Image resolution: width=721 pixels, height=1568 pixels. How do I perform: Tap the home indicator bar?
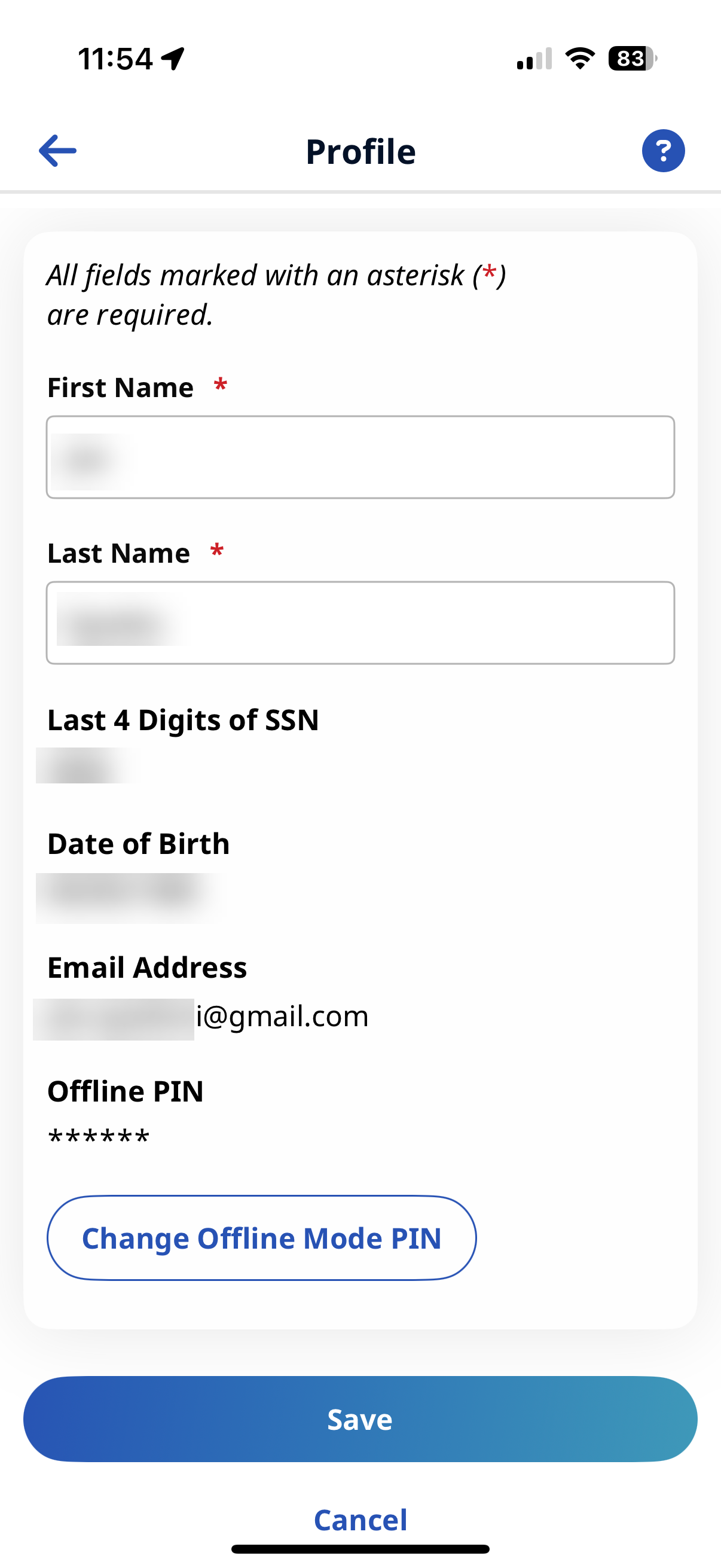360,1549
